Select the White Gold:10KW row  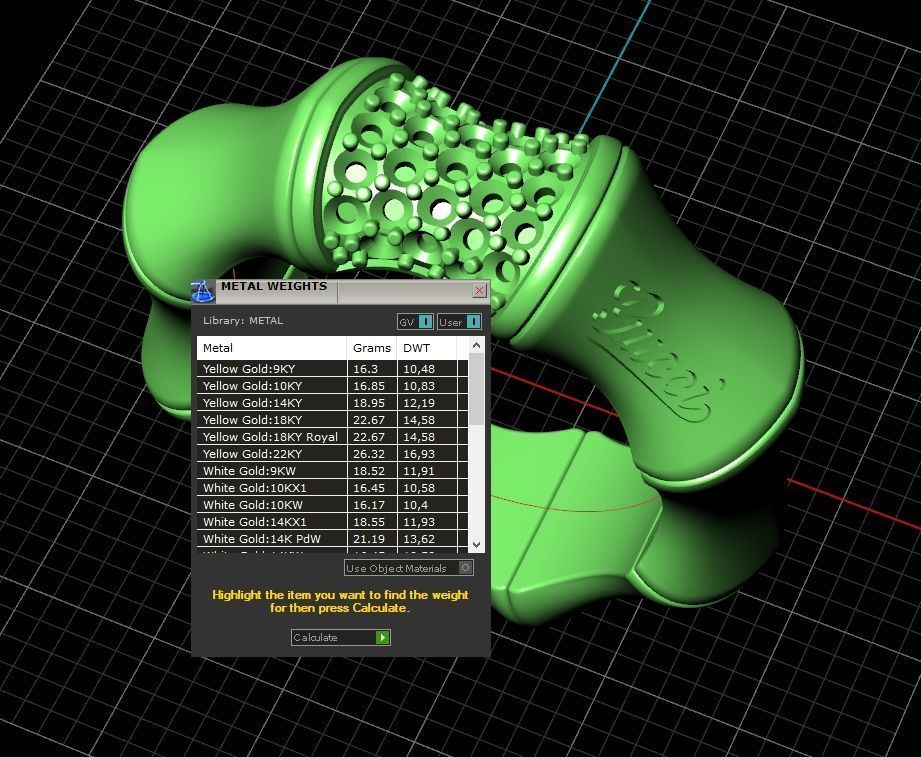point(332,505)
